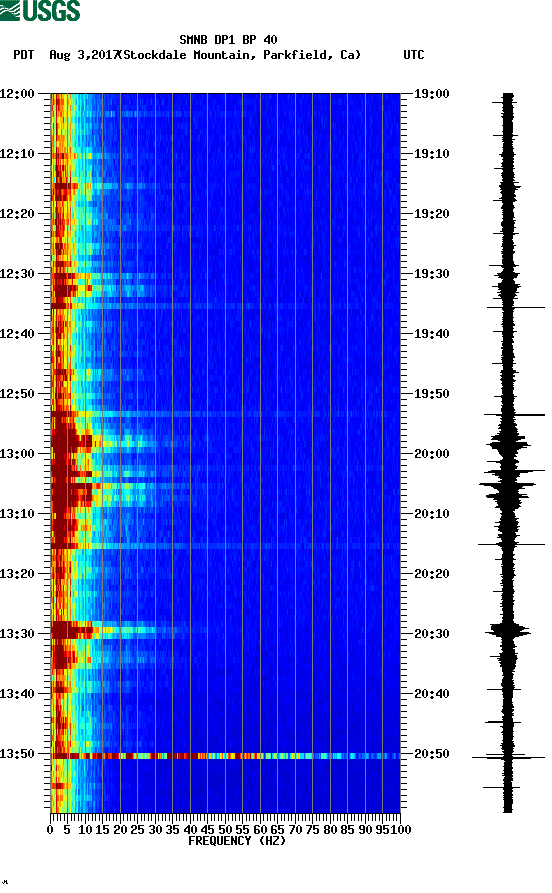Click the strong low-frequency burst near 13:30
This screenshot has width=552, height=893.
72,630
